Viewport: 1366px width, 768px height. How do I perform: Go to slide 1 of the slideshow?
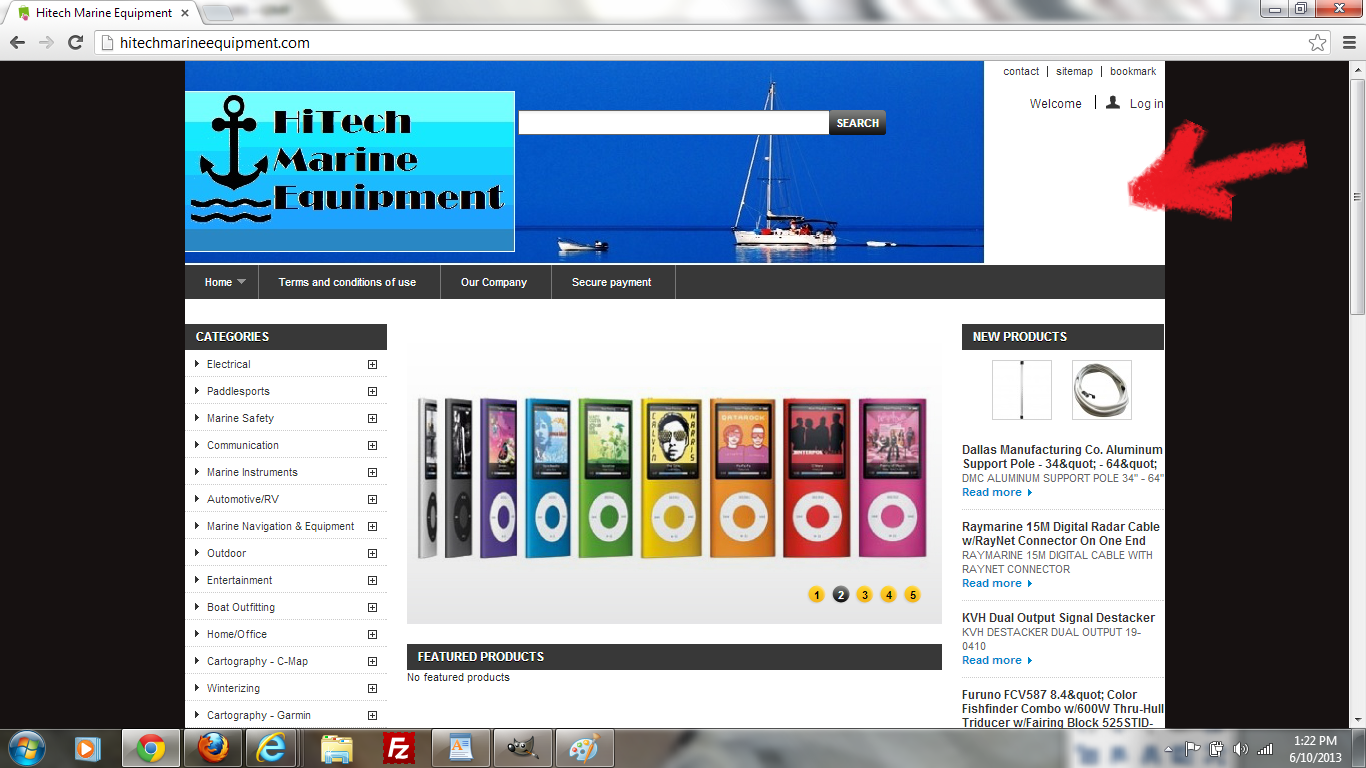point(816,595)
